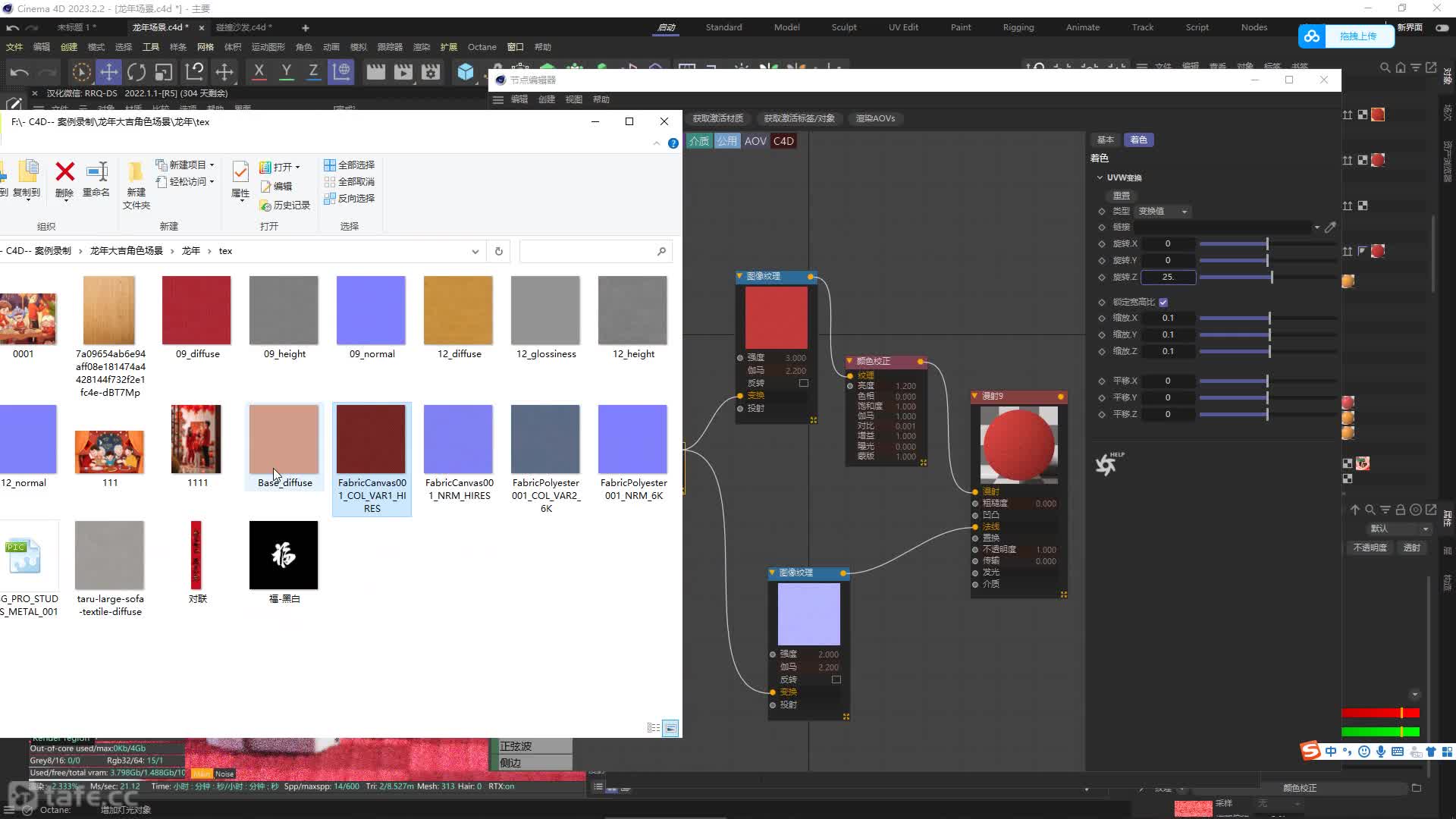Click the Properties icon in Explorer ribbon
Screen dimensions: 1456x819
click(240, 179)
